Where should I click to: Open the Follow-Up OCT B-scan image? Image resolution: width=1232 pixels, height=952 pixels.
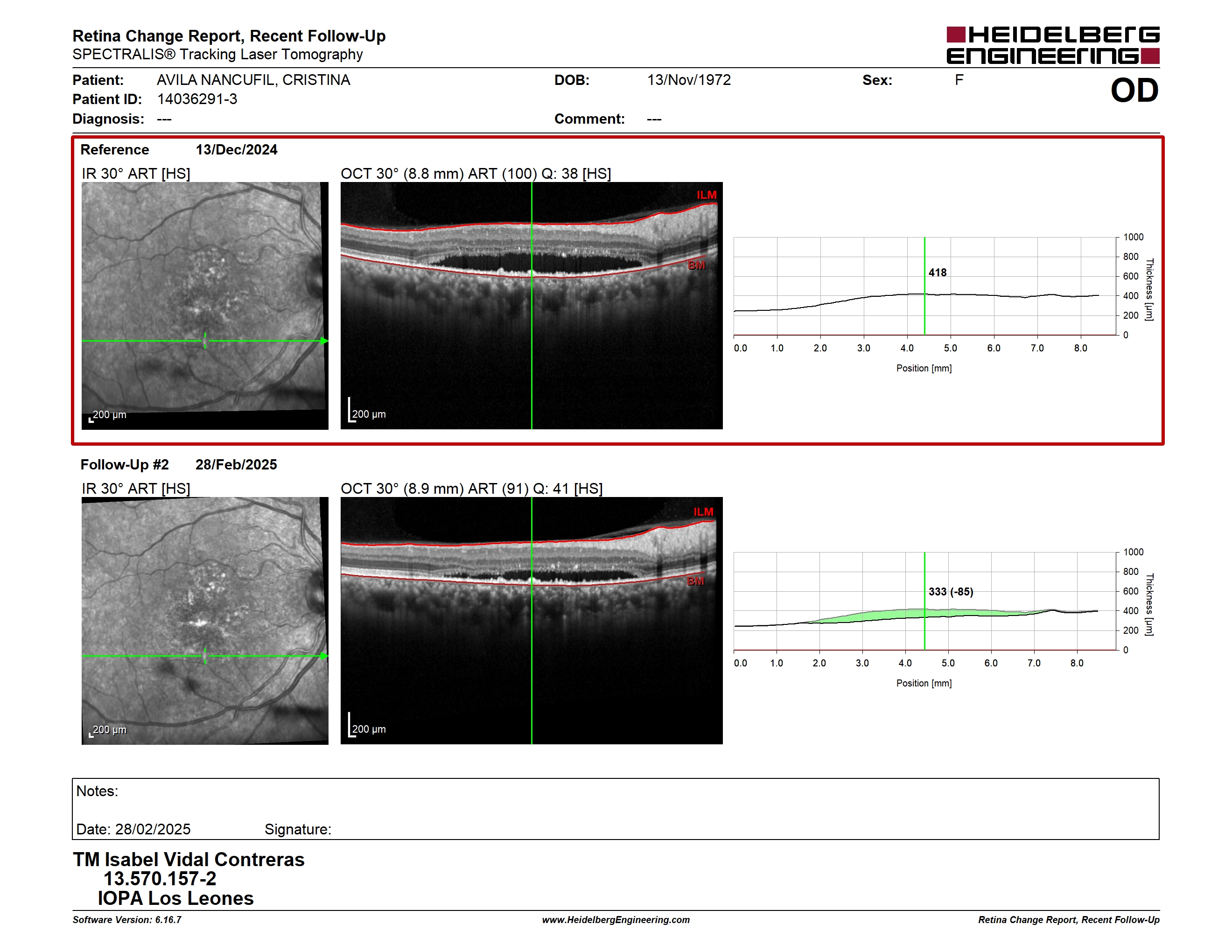[532, 620]
